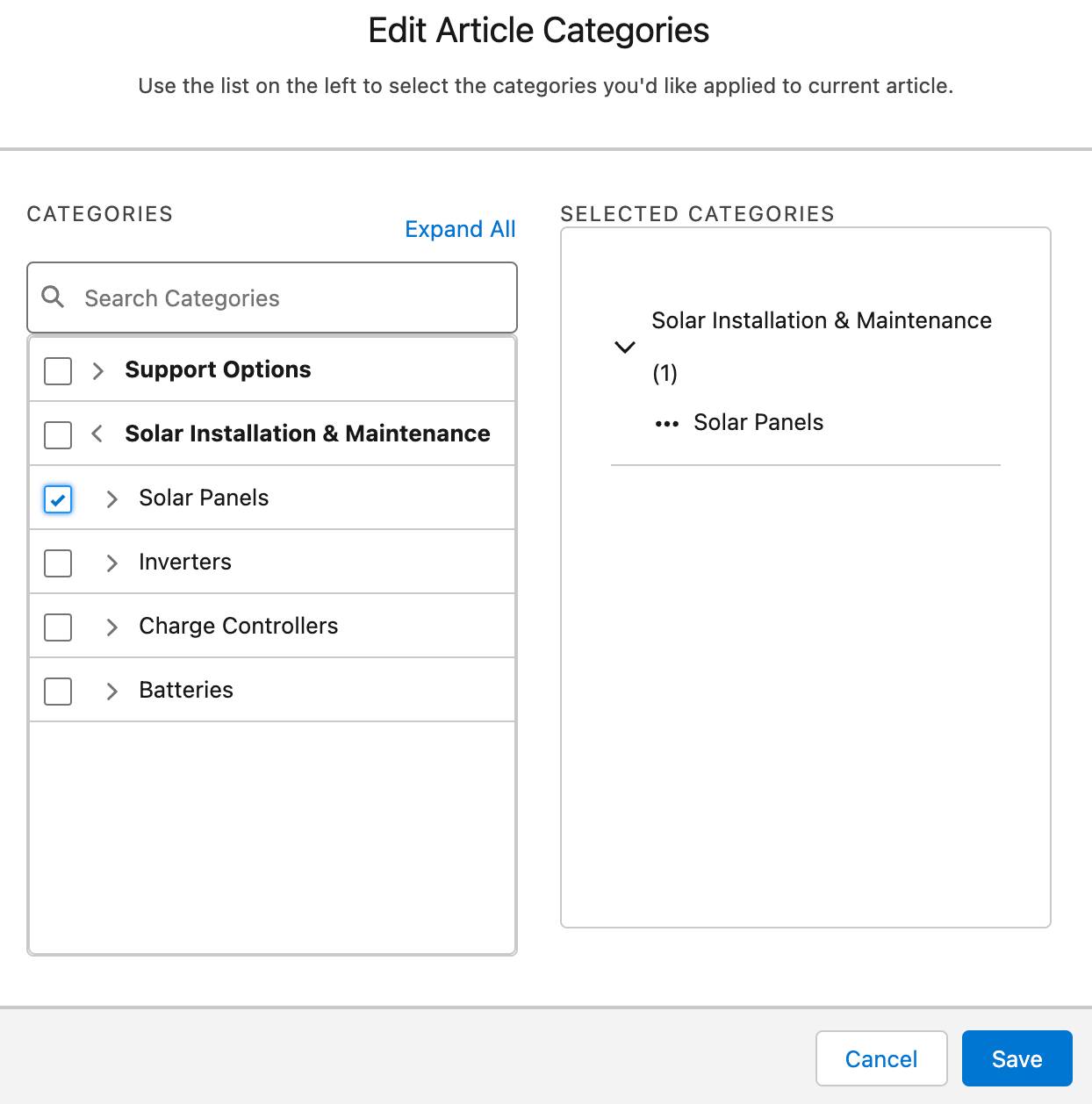The height and width of the screenshot is (1104, 1092).
Task: Click the Charge Controllers label
Action: [x=239, y=626]
